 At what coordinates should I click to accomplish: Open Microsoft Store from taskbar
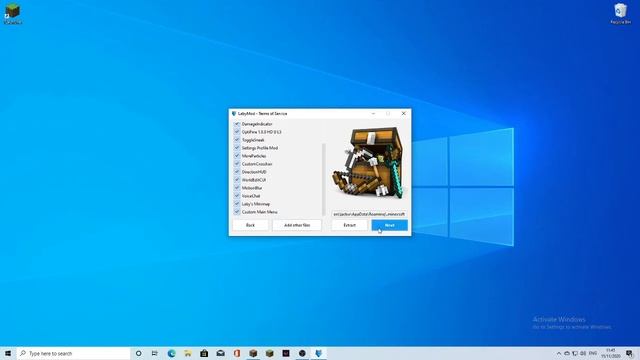pyautogui.click(x=204, y=353)
